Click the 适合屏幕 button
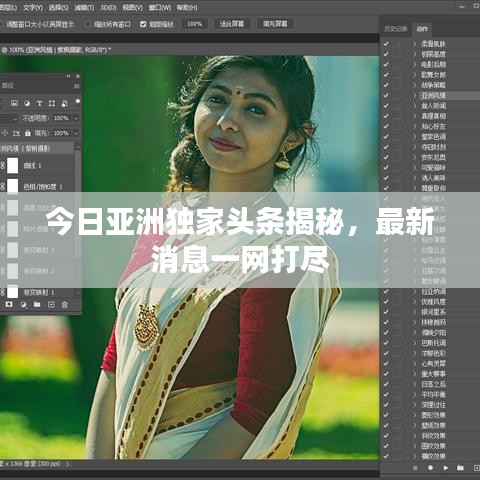The height and width of the screenshot is (480, 480). tap(232, 24)
